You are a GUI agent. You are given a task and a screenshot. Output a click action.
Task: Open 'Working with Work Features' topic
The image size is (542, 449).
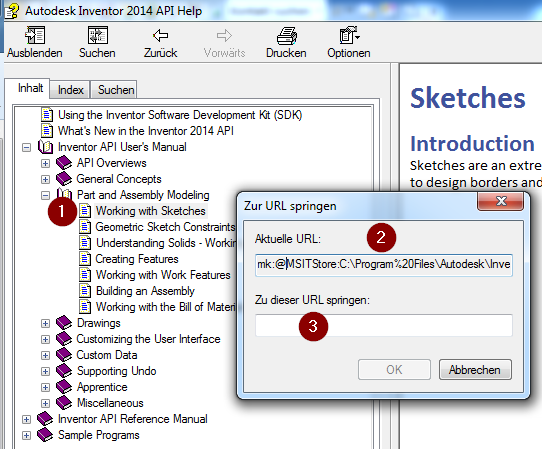(163, 275)
